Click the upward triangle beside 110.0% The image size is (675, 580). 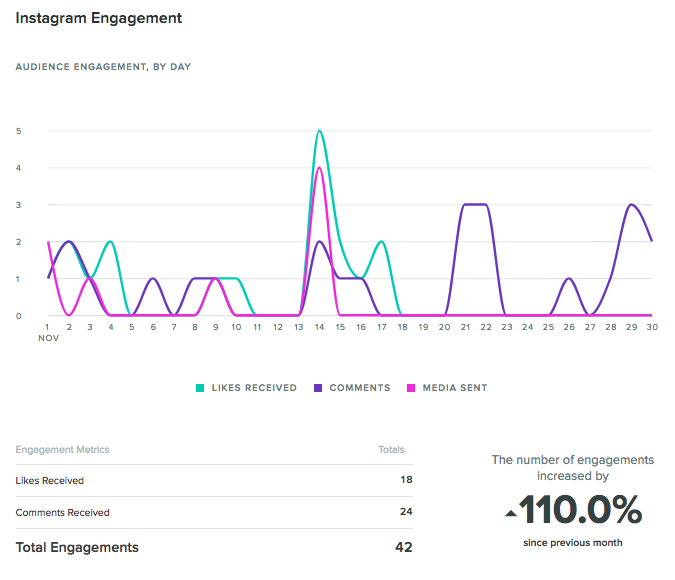point(511,513)
